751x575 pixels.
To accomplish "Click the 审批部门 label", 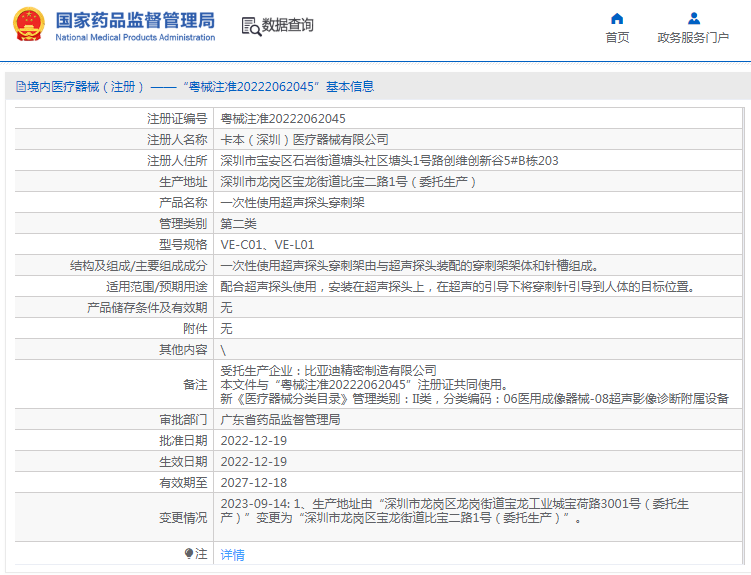I will click(x=183, y=420).
